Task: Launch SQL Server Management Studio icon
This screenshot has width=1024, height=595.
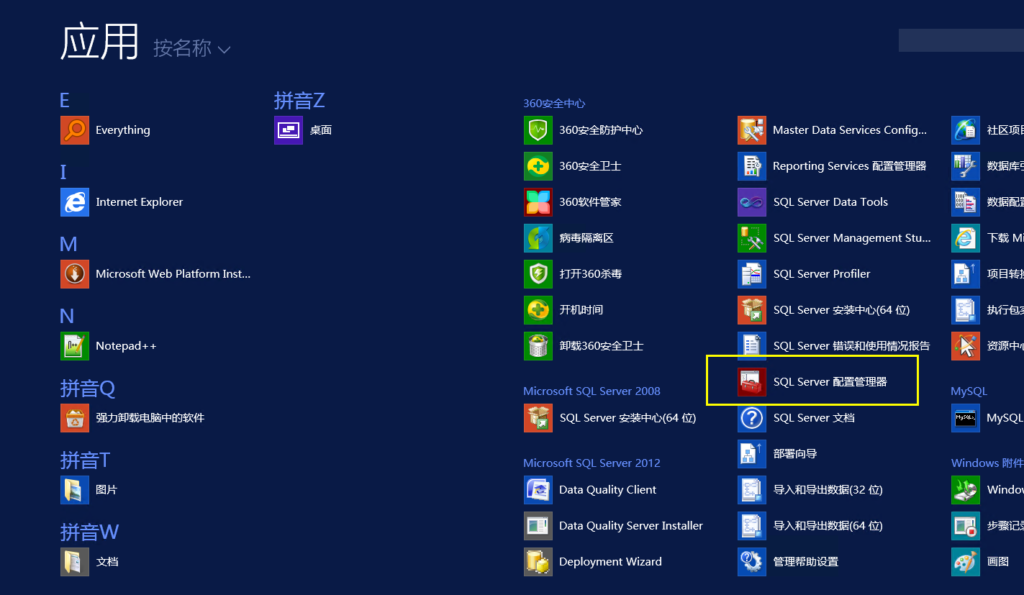Action: pyautogui.click(x=752, y=238)
